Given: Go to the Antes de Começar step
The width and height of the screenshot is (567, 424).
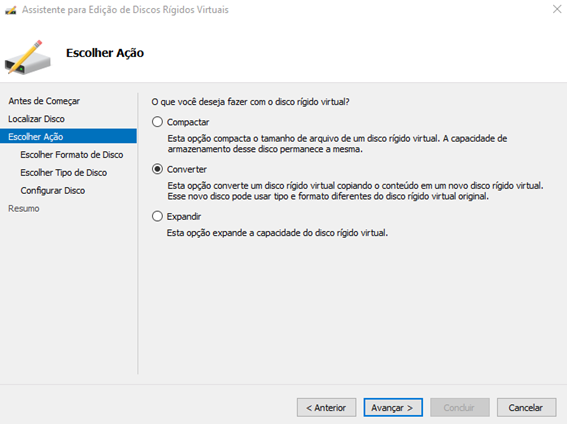Looking at the screenshot, I should tap(44, 101).
